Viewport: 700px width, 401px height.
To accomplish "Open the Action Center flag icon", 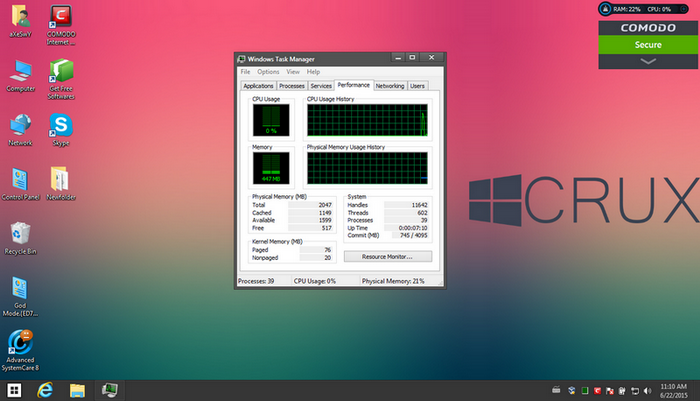I will 609,391.
